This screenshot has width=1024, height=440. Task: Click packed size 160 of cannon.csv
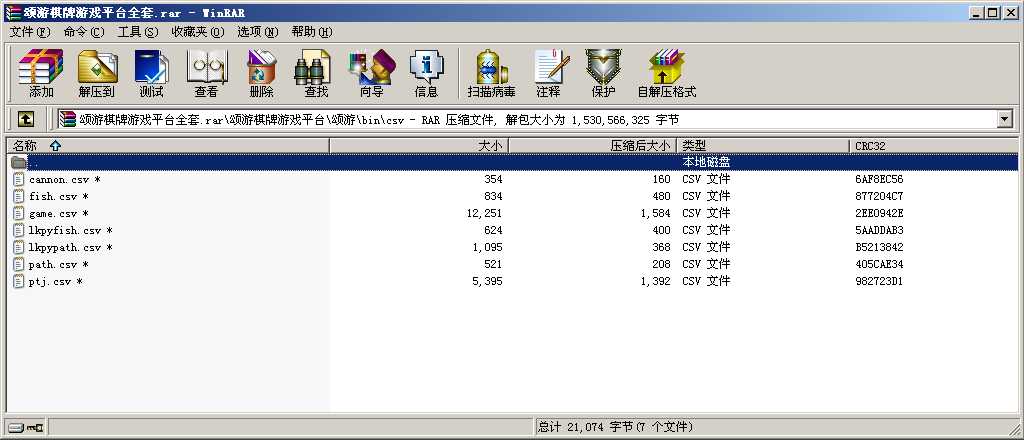click(x=661, y=180)
